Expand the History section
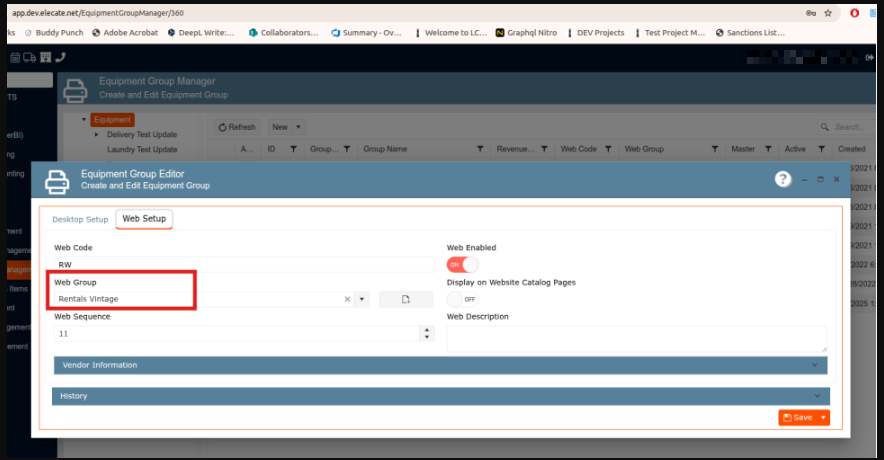Image resolution: width=884 pixels, height=460 pixels. tap(440, 396)
